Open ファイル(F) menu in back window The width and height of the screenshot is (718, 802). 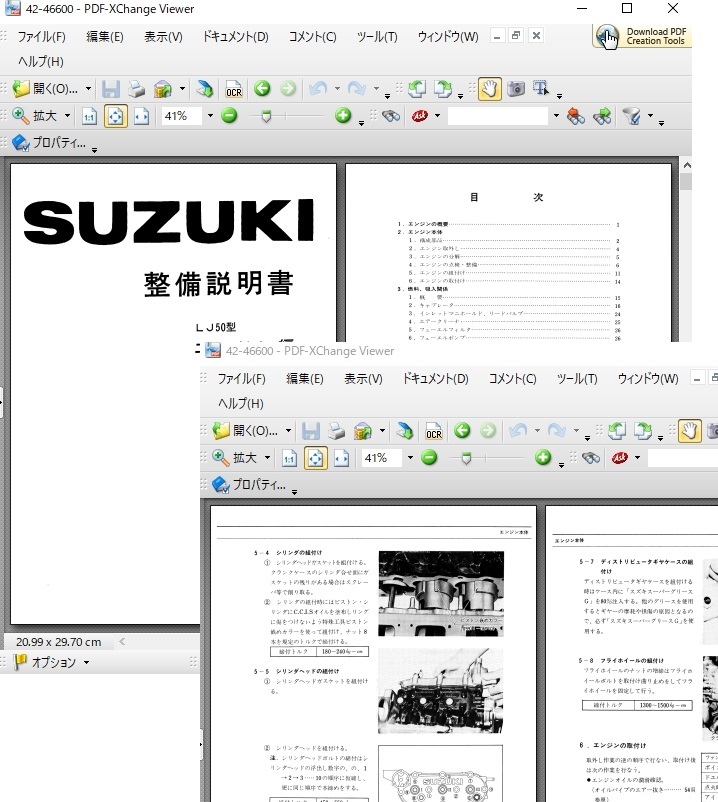41,37
